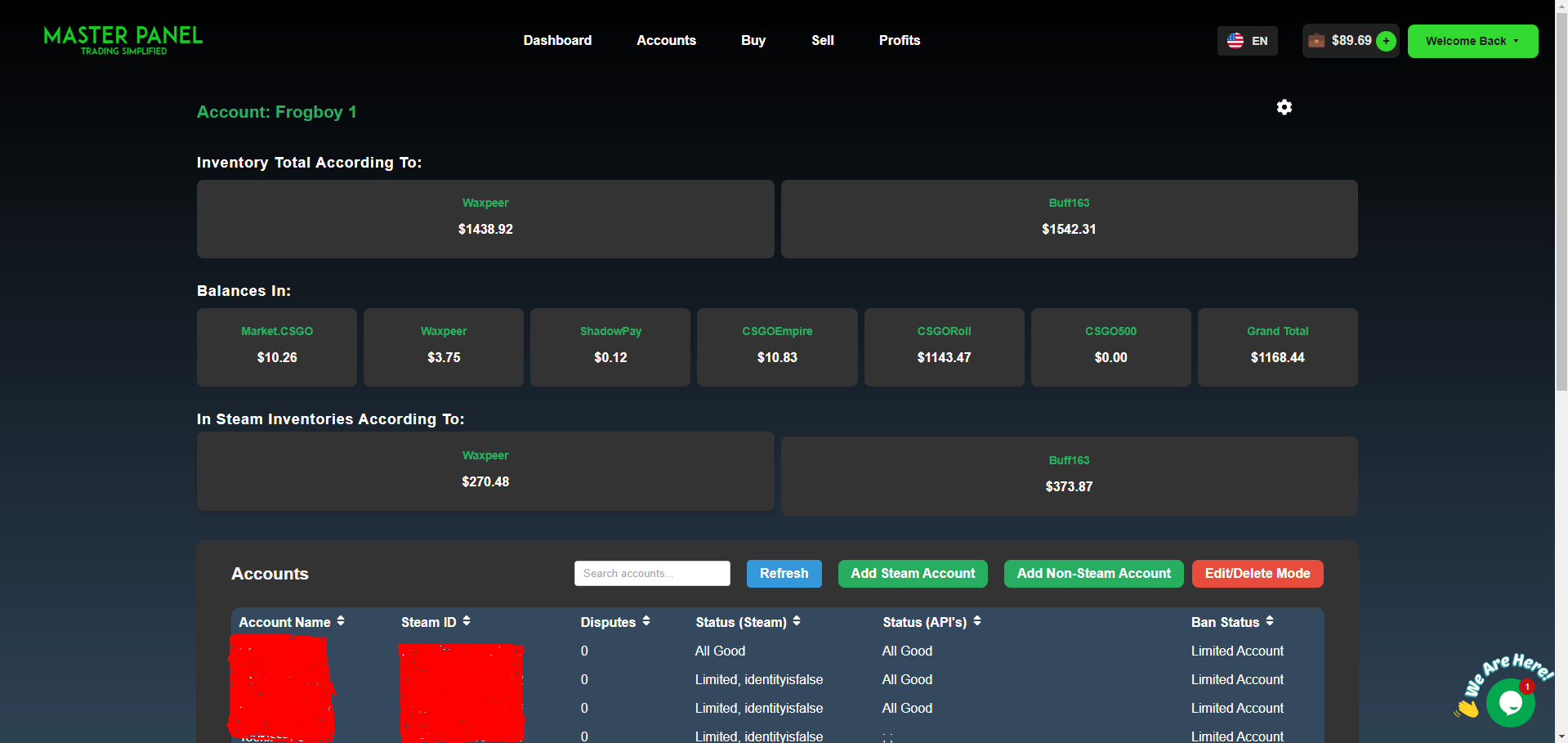This screenshot has width=1568, height=743.
Task: Enable Edit/Delete Mode button
Action: click(x=1258, y=574)
